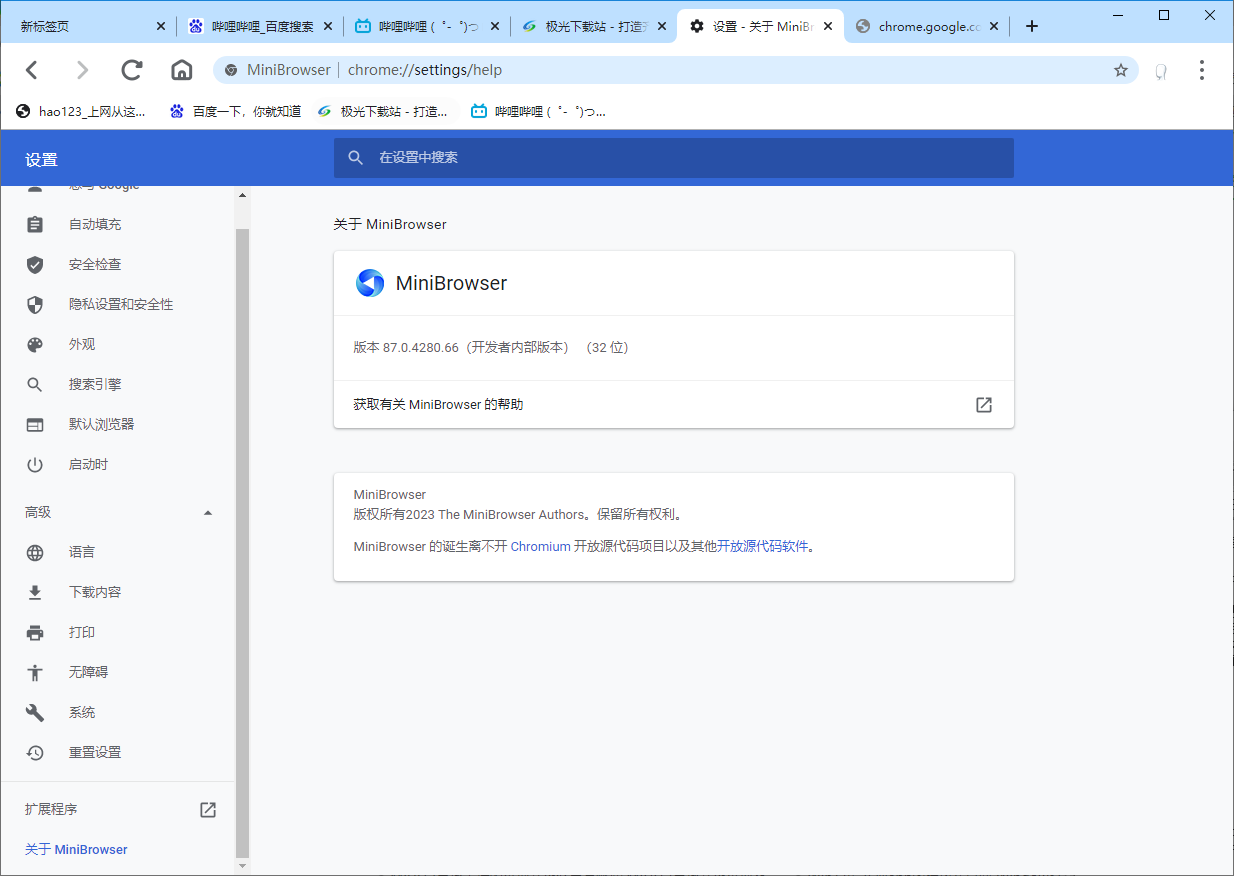Open Appearance settings via palette icon
The image size is (1234, 876).
click(34, 344)
